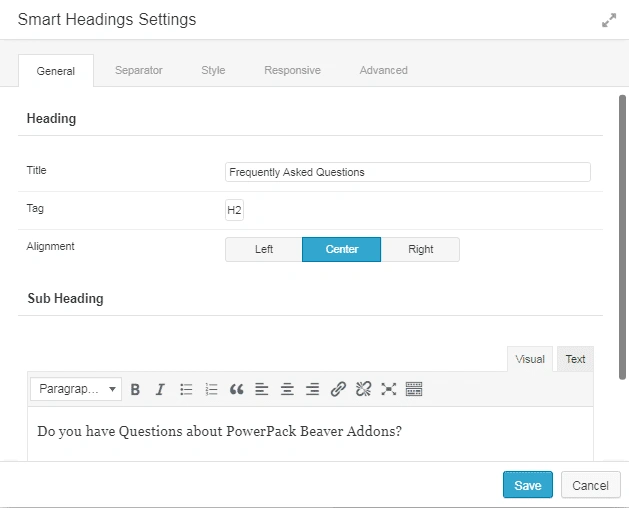Expand the settings panel with the arrows icon
Image resolution: width=629 pixels, height=508 pixels.
[608, 20]
